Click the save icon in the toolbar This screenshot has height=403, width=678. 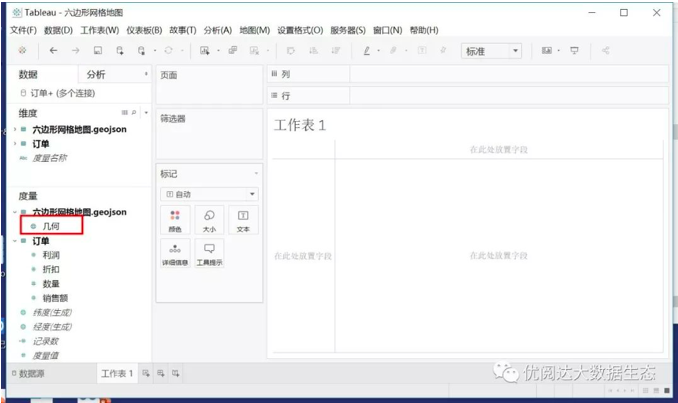pos(97,50)
